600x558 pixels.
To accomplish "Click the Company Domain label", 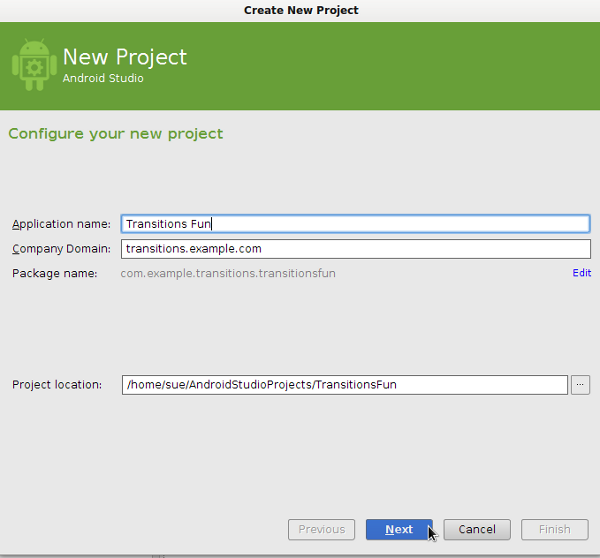I will tap(61, 249).
